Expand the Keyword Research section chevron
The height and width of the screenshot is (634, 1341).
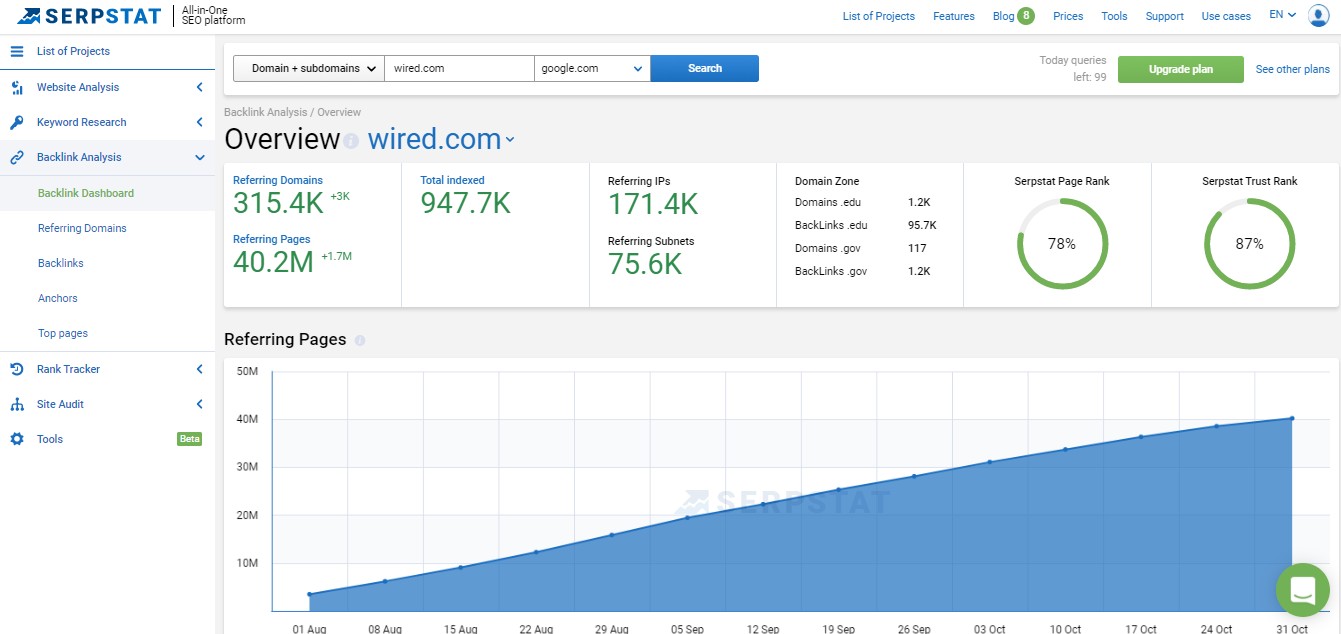pos(200,122)
